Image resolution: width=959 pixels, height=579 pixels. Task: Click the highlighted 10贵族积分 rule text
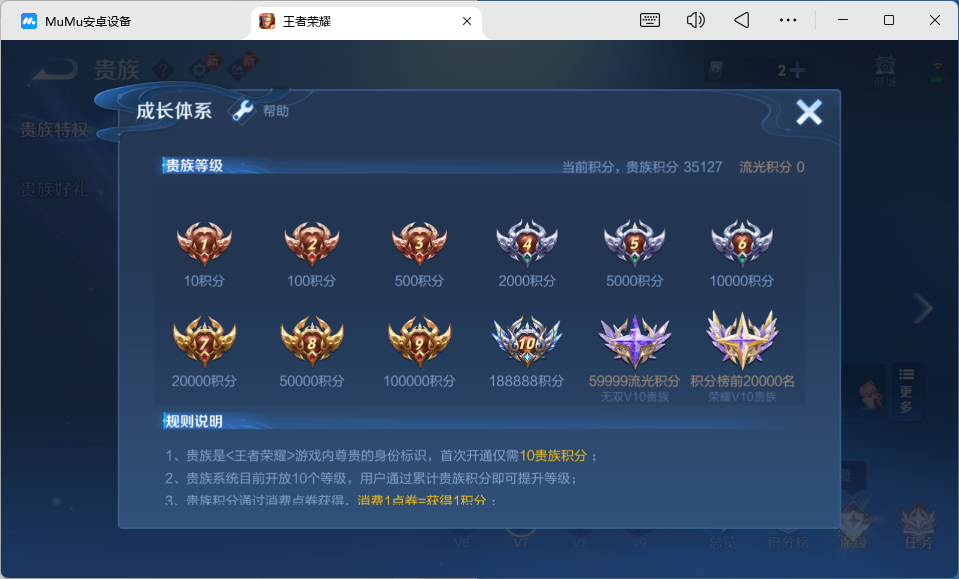(554, 456)
